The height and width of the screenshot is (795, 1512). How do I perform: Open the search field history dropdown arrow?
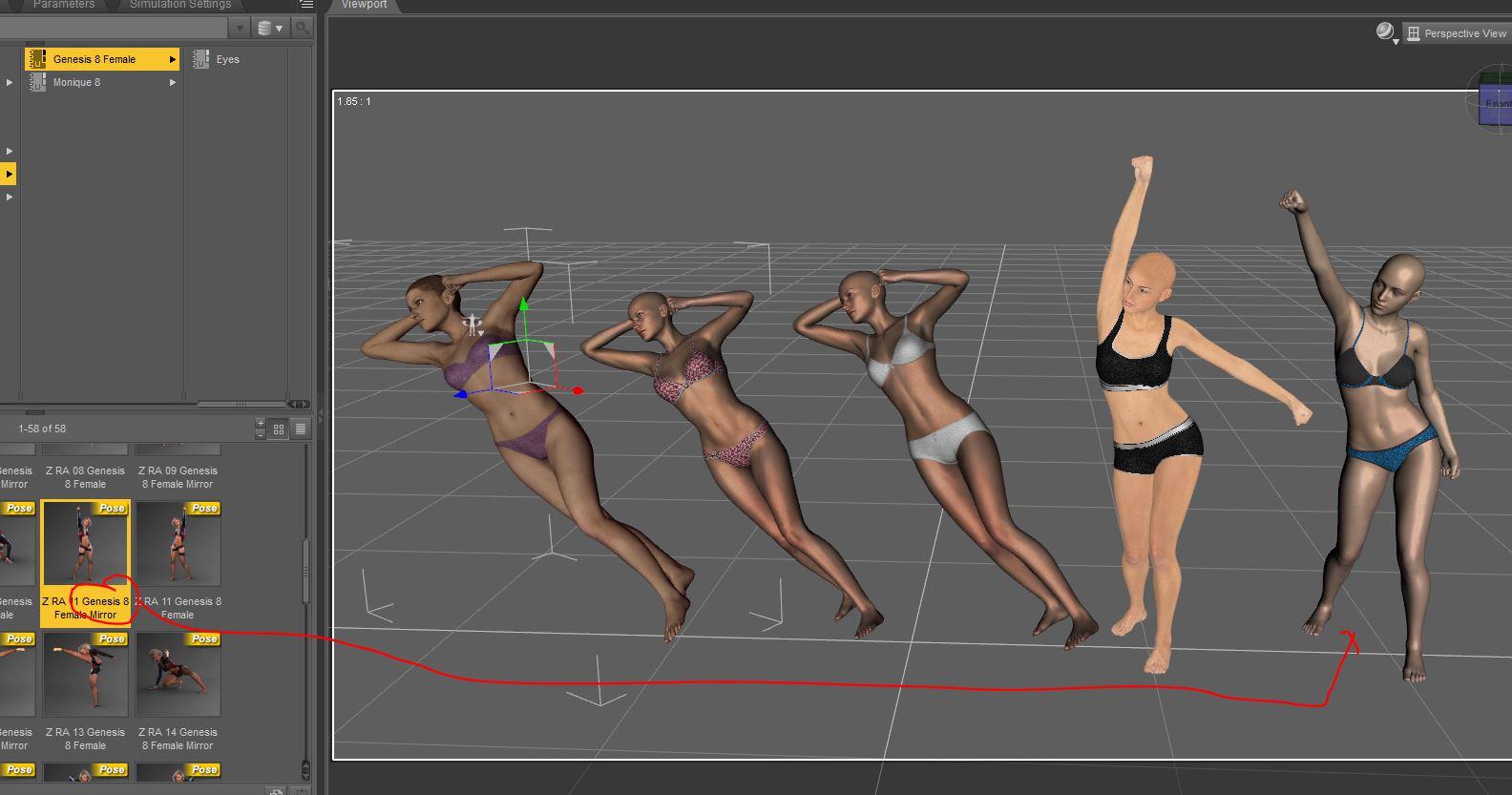pos(240,28)
